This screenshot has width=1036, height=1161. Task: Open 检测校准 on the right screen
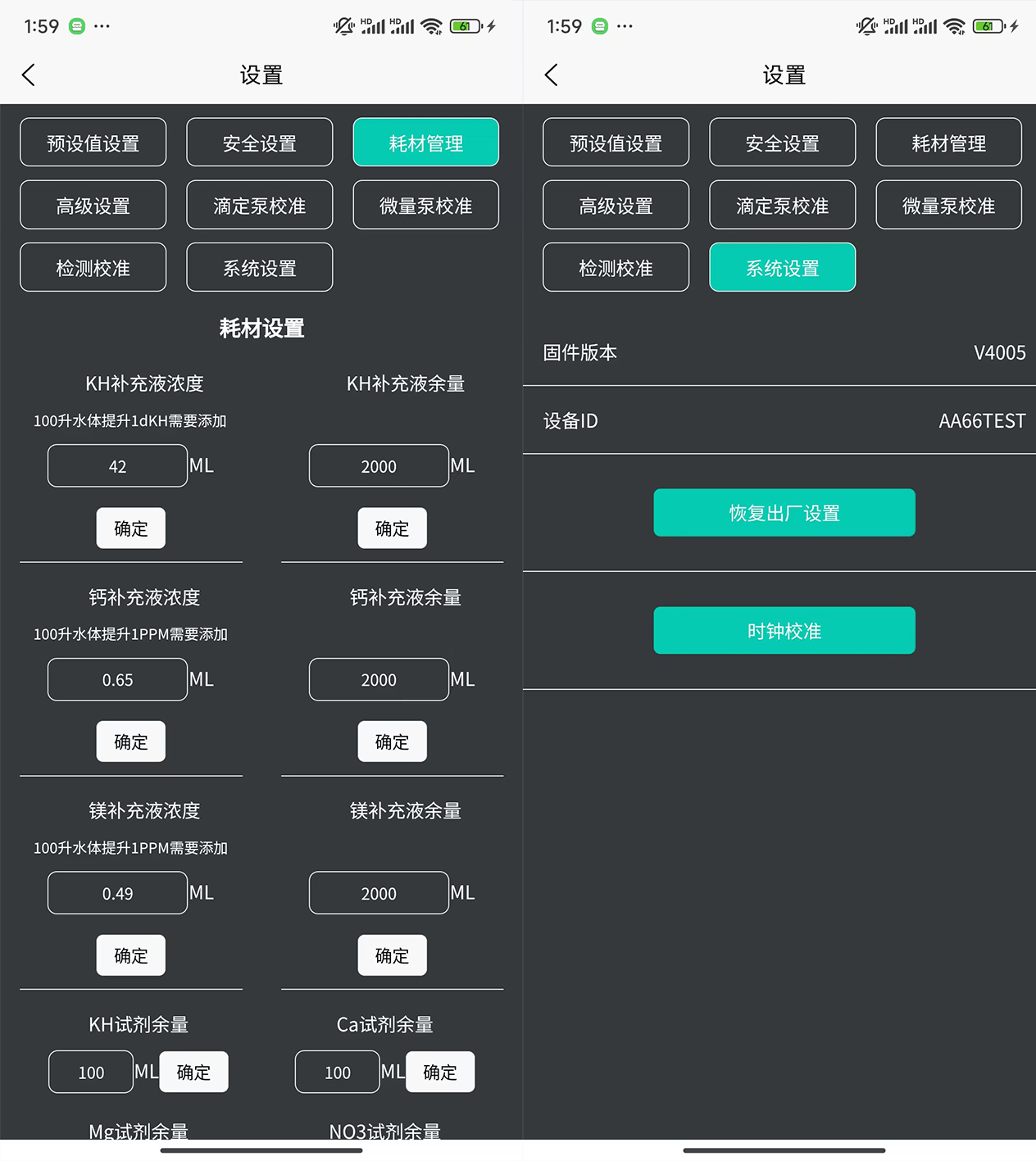(x=616, y=267)
